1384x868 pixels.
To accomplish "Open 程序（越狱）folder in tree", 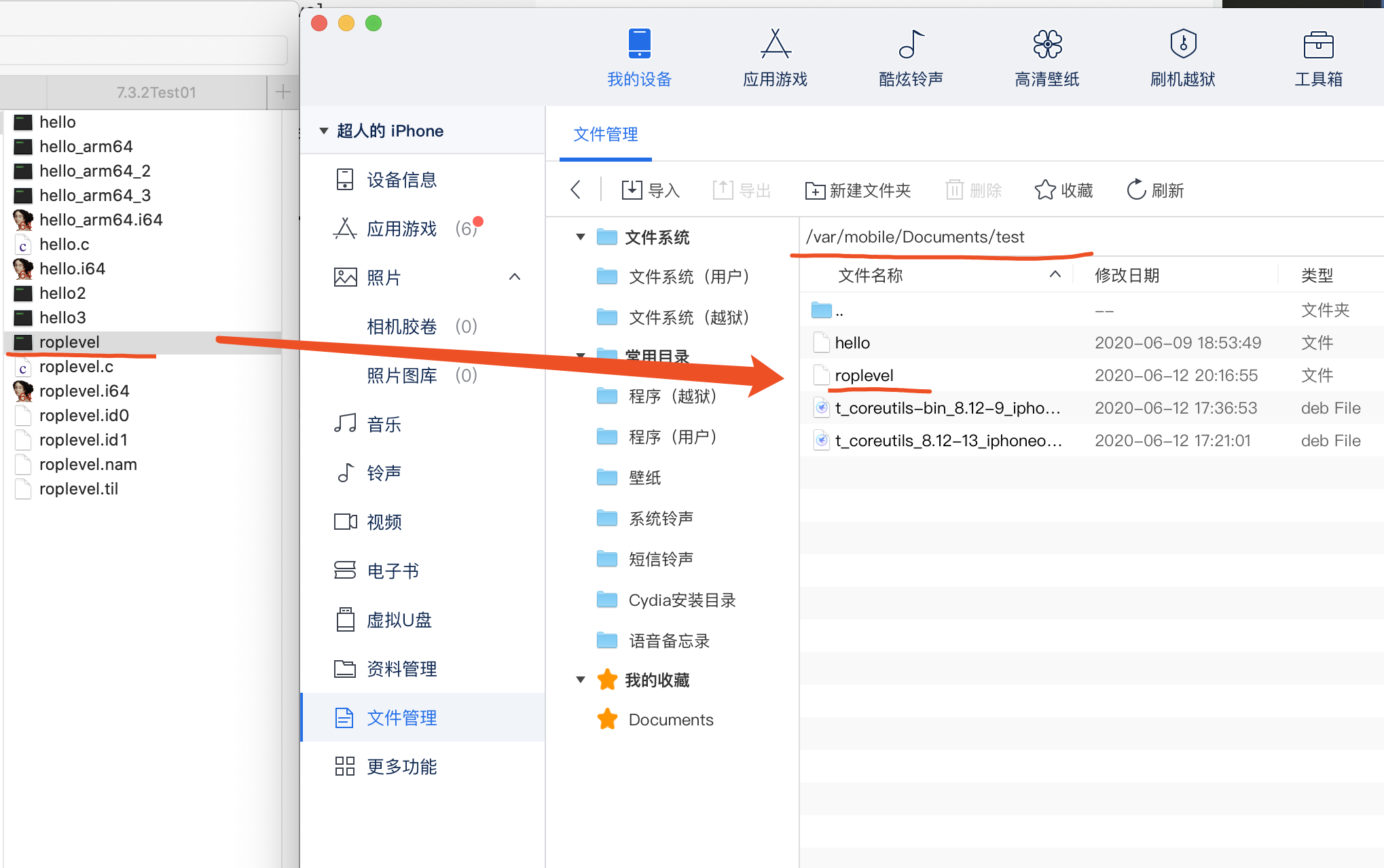I will pos(657,396).
